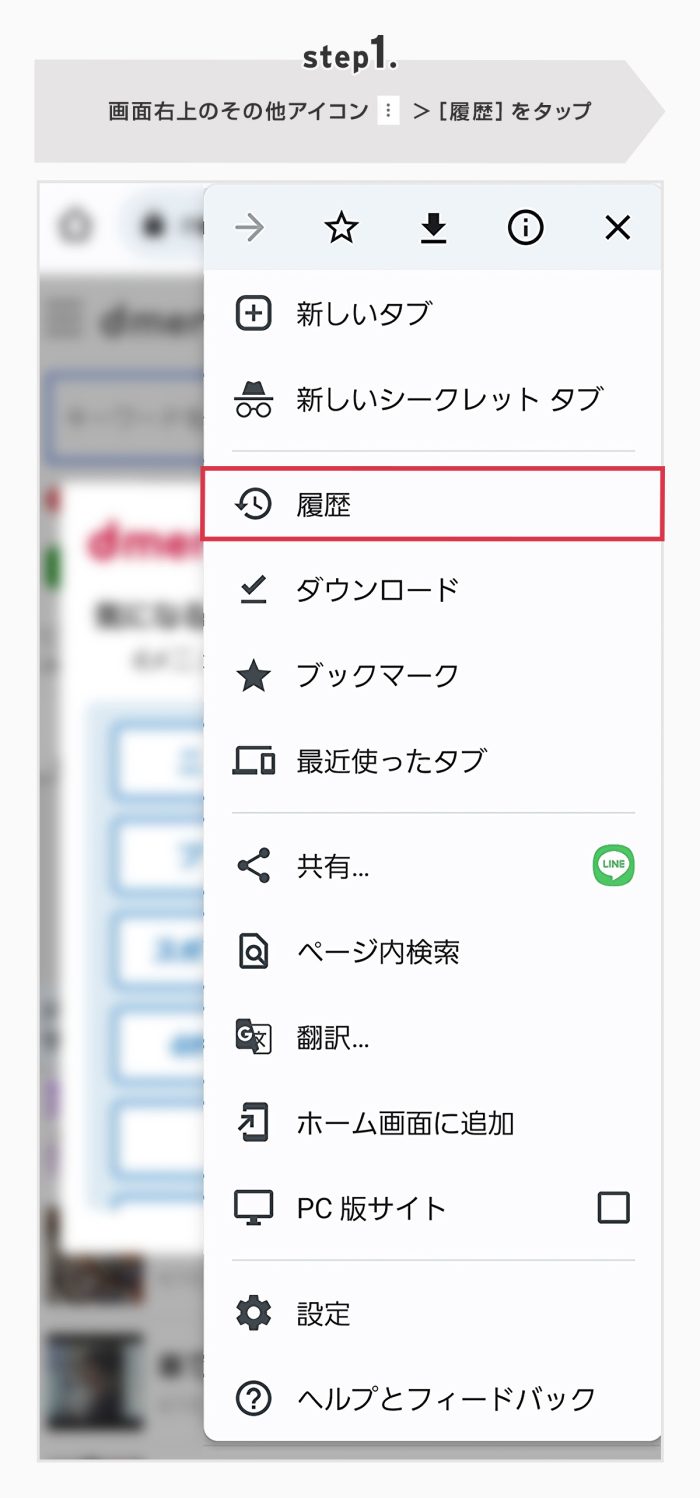This screenshot has height=1498, width=700.
Task: Tap the history clock icon
Action: [253, 505]
